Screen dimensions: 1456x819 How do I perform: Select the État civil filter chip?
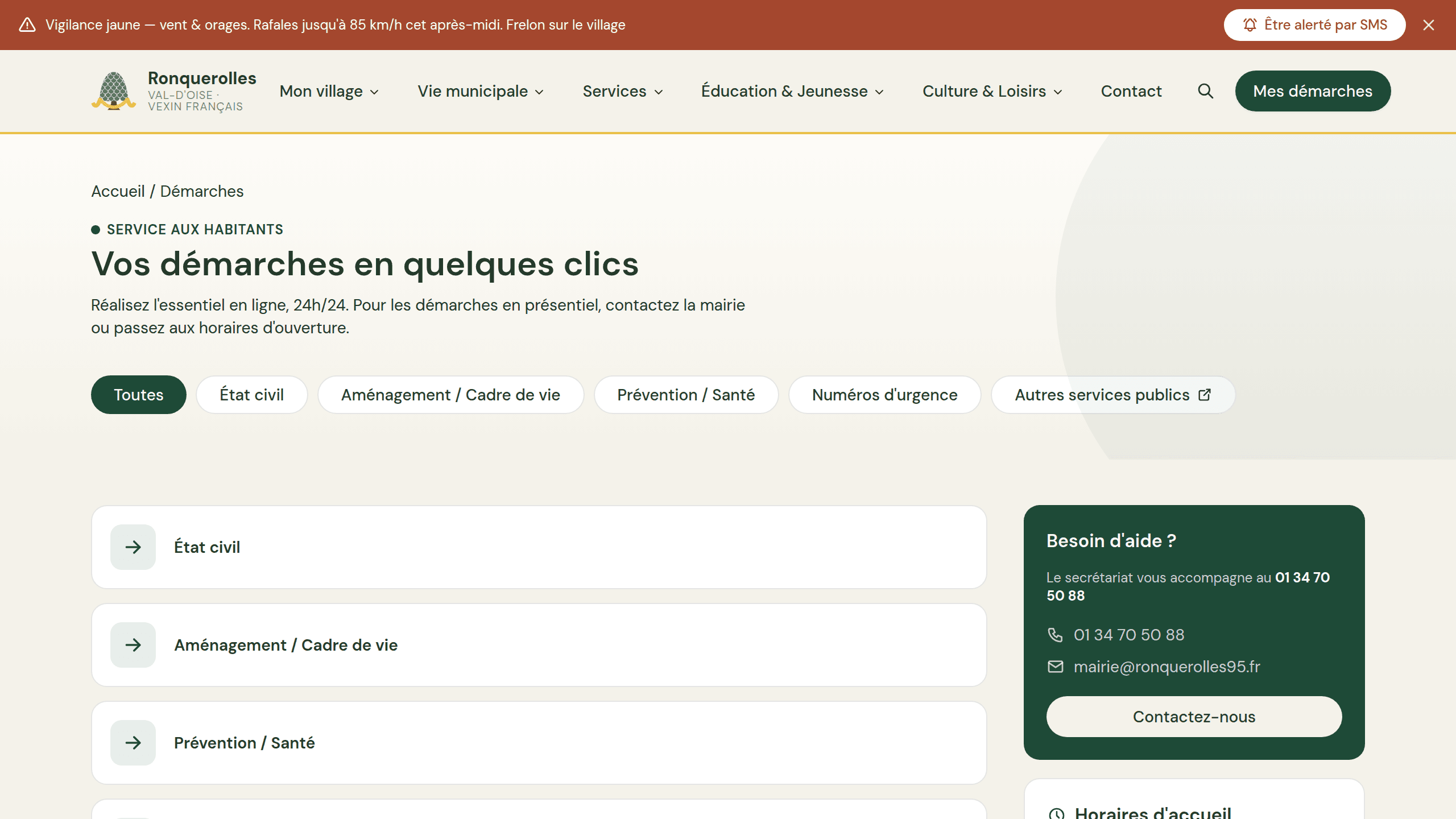click(252, 395)
